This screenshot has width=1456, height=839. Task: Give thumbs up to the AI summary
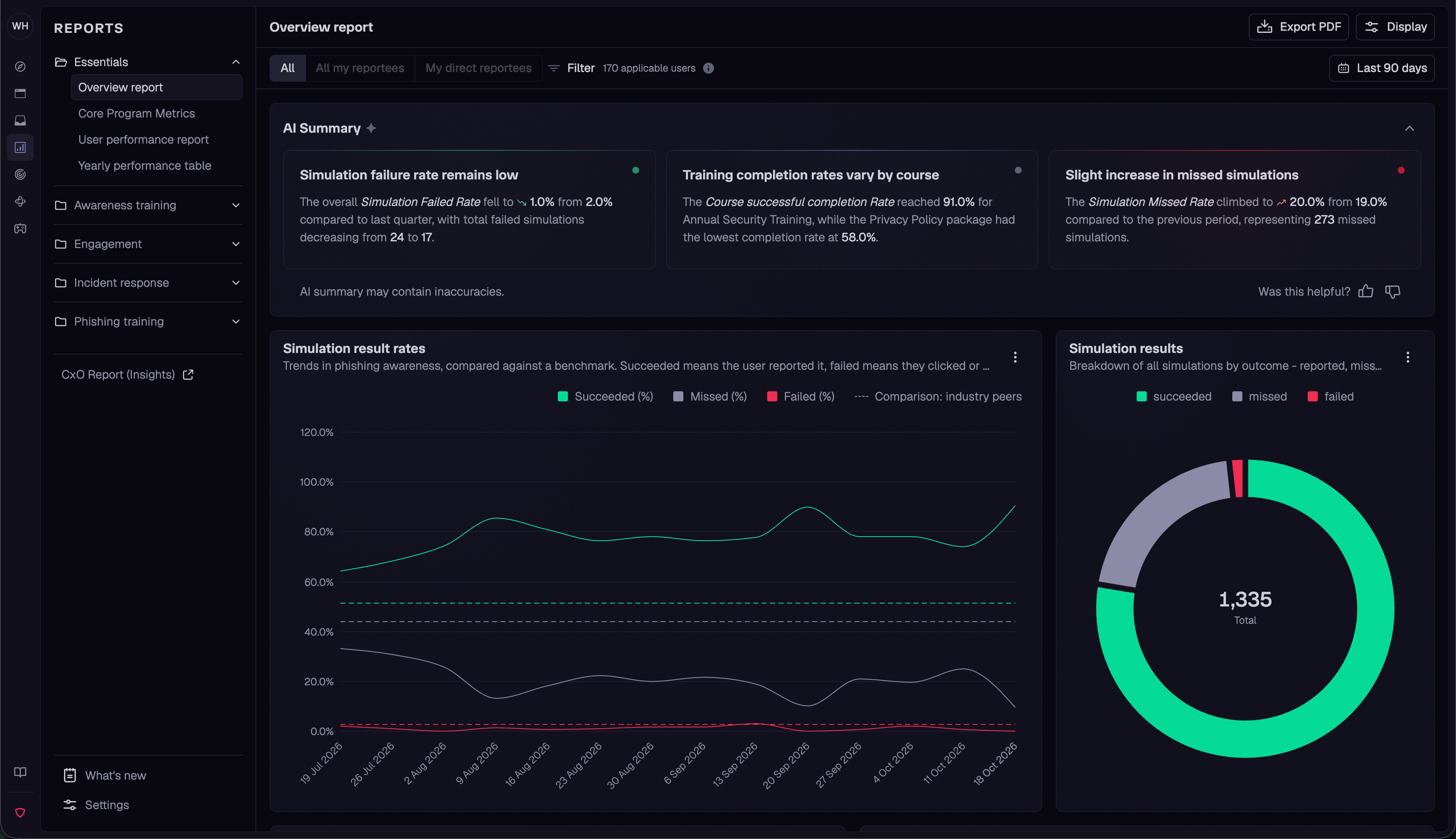point(1365,291)
